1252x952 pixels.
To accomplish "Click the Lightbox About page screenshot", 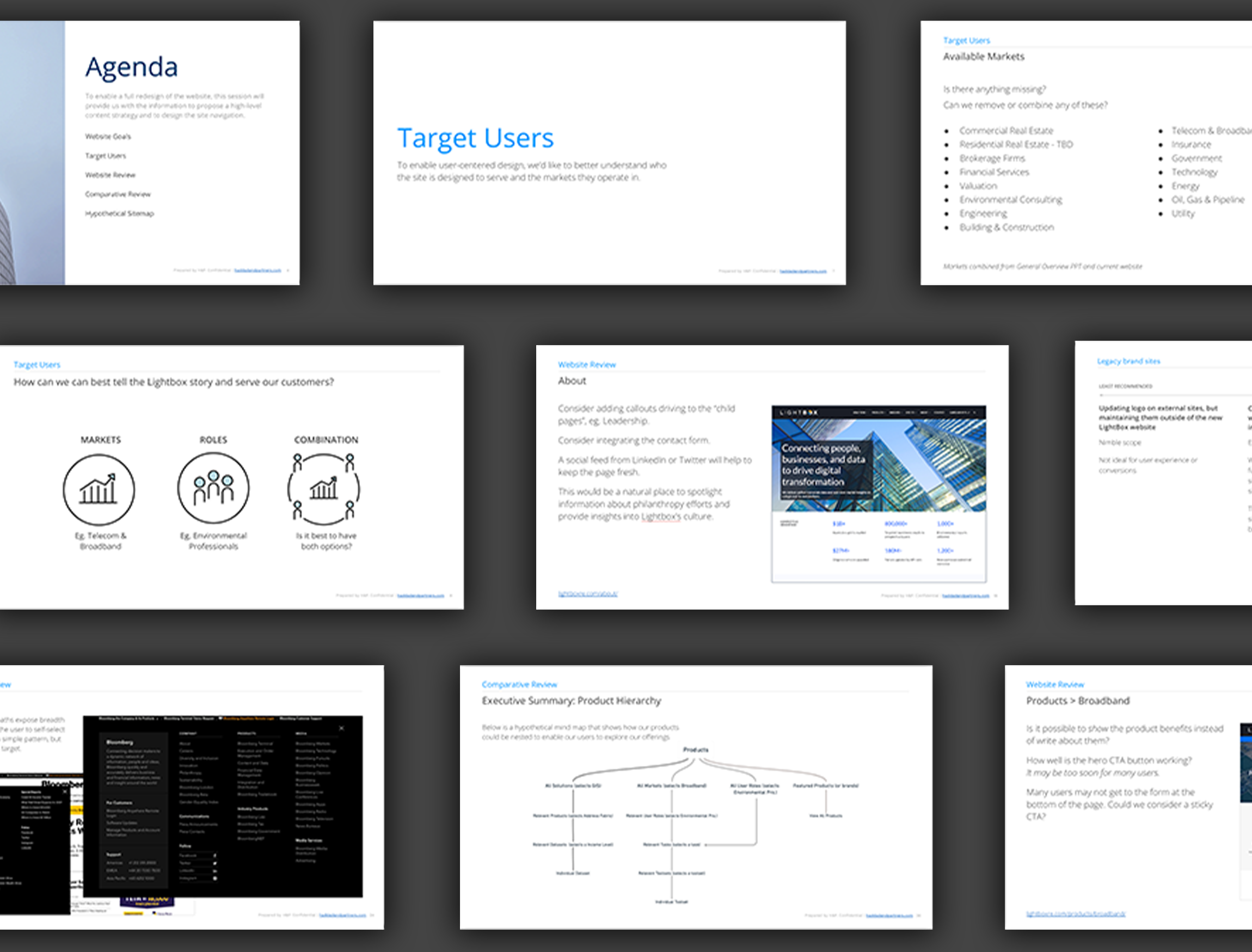I will [879, 494].
